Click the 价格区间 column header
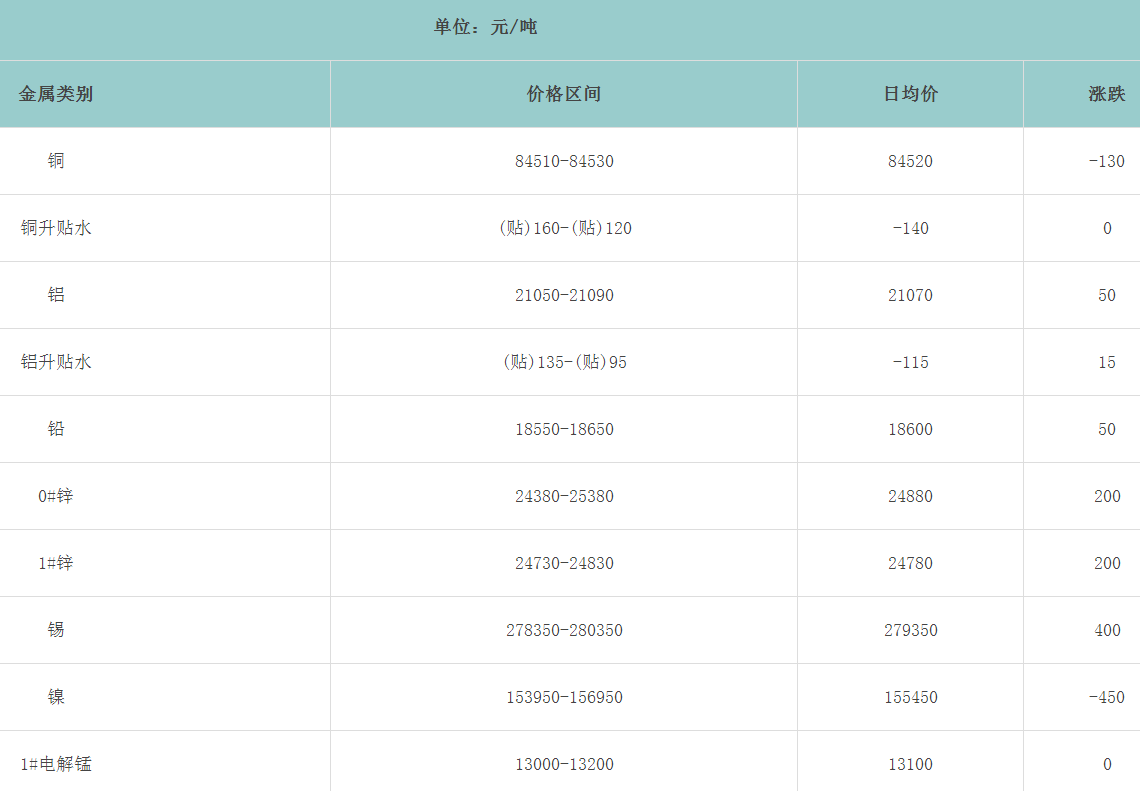The width and height of the screenshot is (1140, 791). click(x=564, y=94)
